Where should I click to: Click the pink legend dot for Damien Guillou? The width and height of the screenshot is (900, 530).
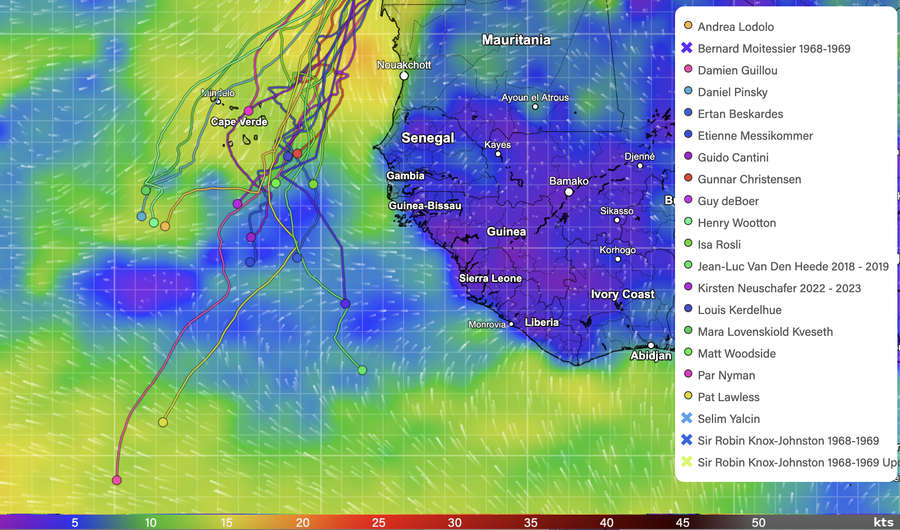click(x=688, y=69)
